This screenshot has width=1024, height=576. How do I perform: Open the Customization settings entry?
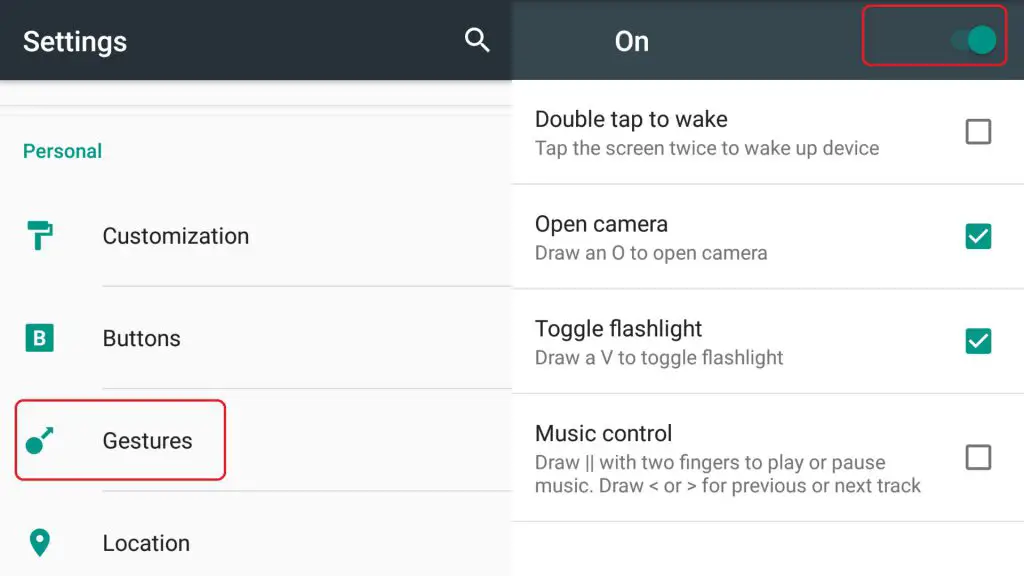(x=256, y=236)
